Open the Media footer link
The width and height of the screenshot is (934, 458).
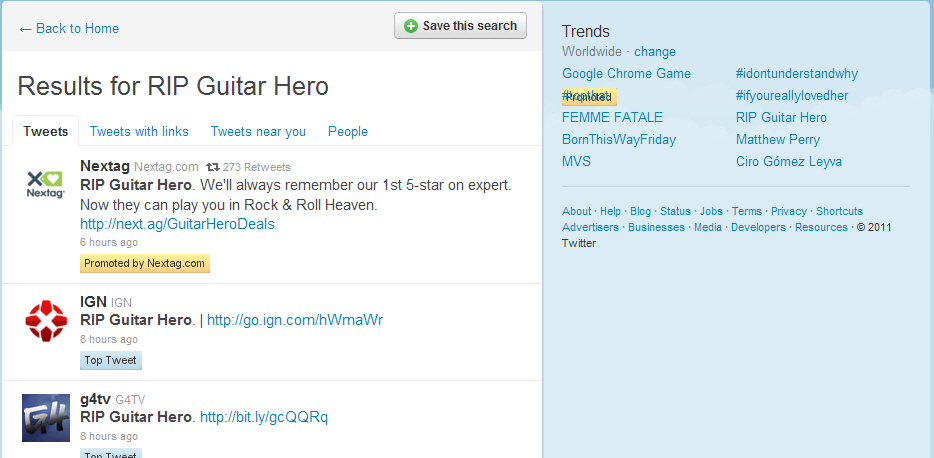coord(708,228)
